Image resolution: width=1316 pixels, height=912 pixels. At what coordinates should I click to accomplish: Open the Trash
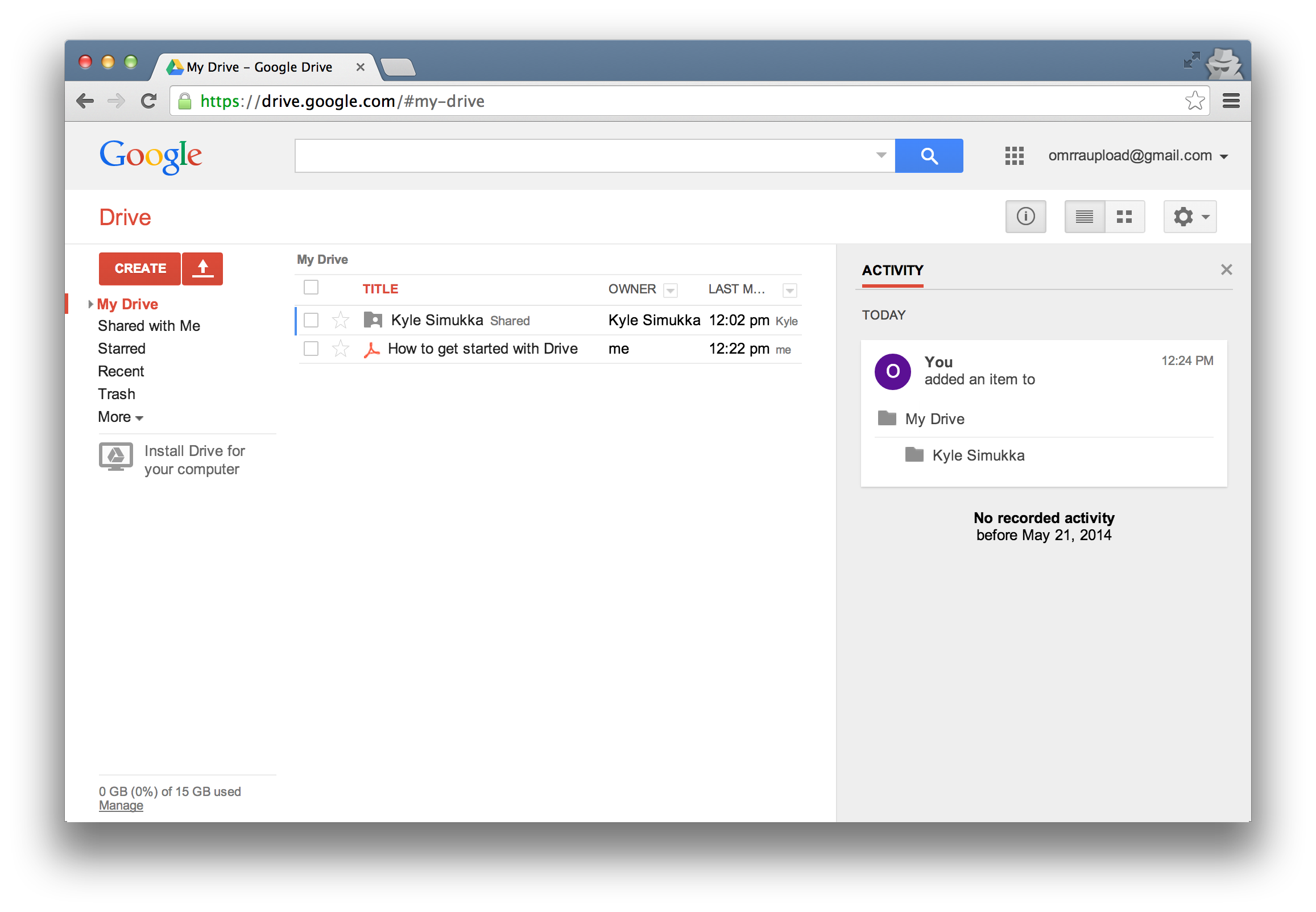pyautogui.click(x=117, y=395)
